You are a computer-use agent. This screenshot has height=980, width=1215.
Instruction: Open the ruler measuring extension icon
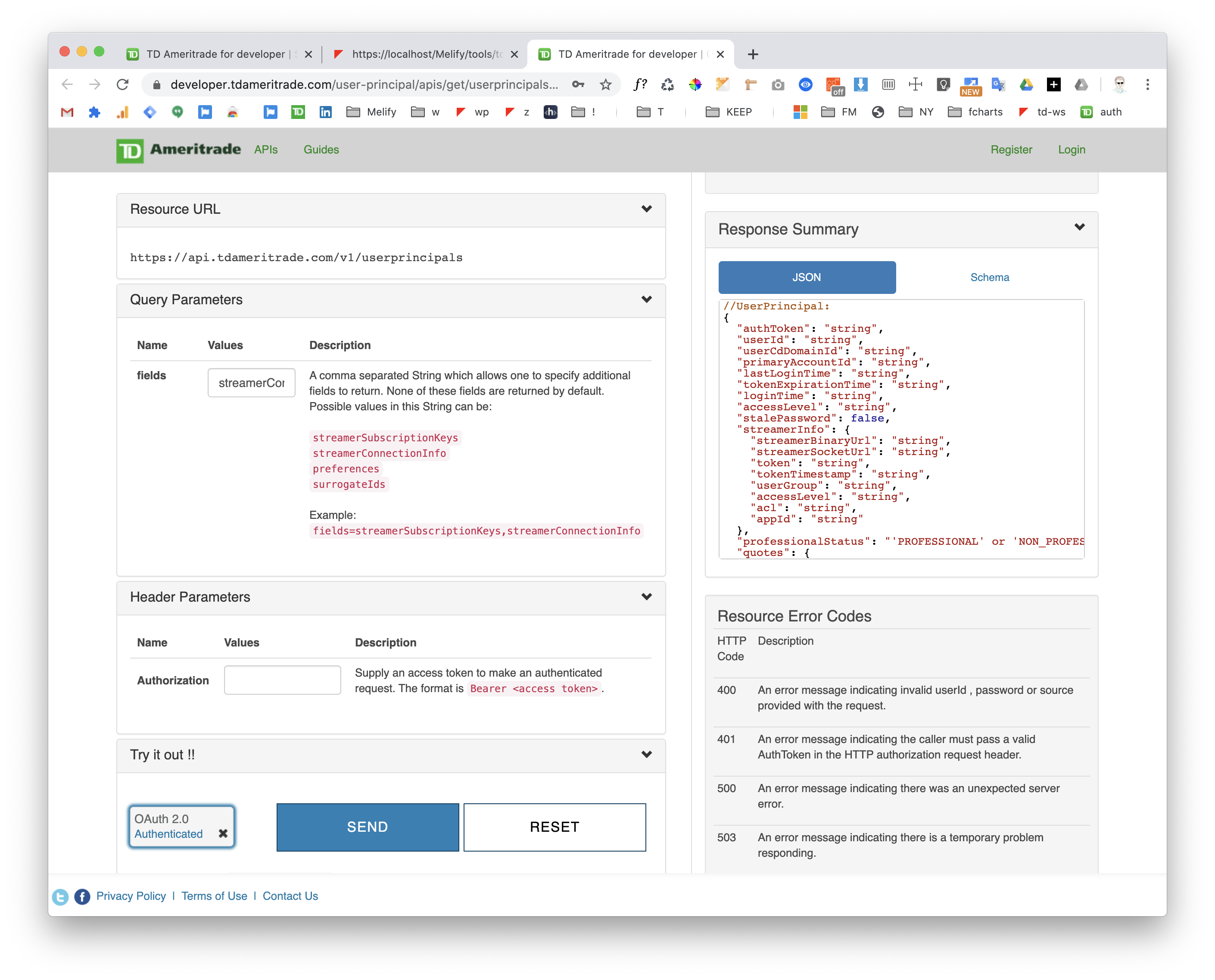pos(751,84)
